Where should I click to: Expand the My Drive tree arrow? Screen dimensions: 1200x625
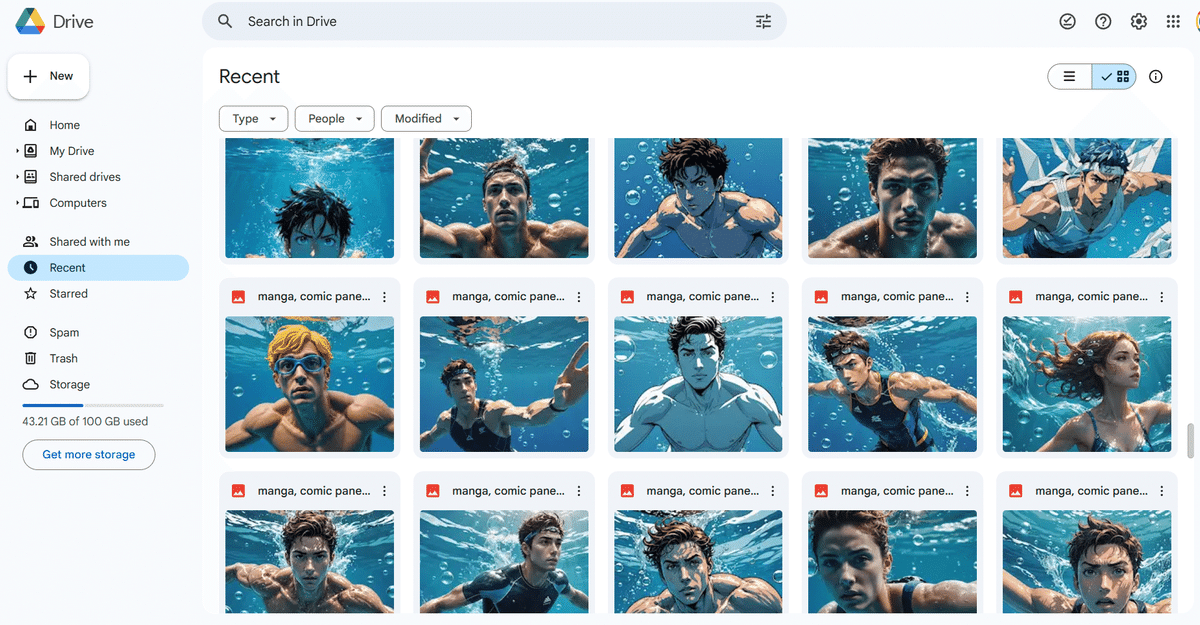(x=18, y=151)
